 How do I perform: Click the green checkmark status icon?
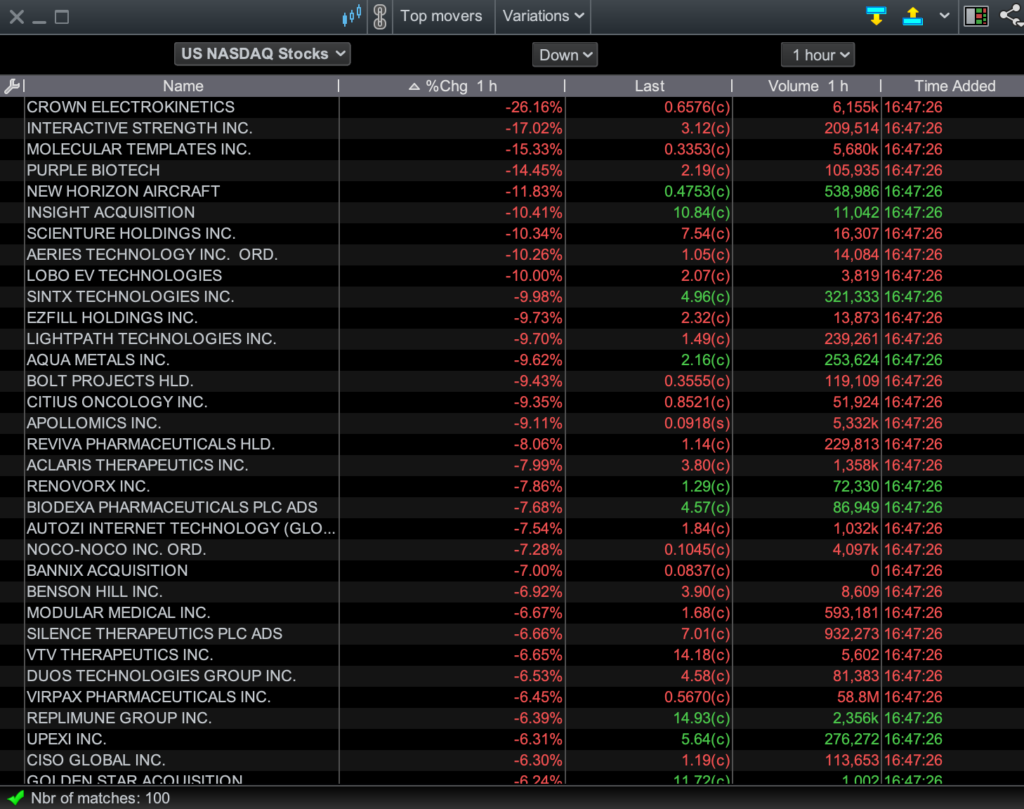click(x=15, y=798)
